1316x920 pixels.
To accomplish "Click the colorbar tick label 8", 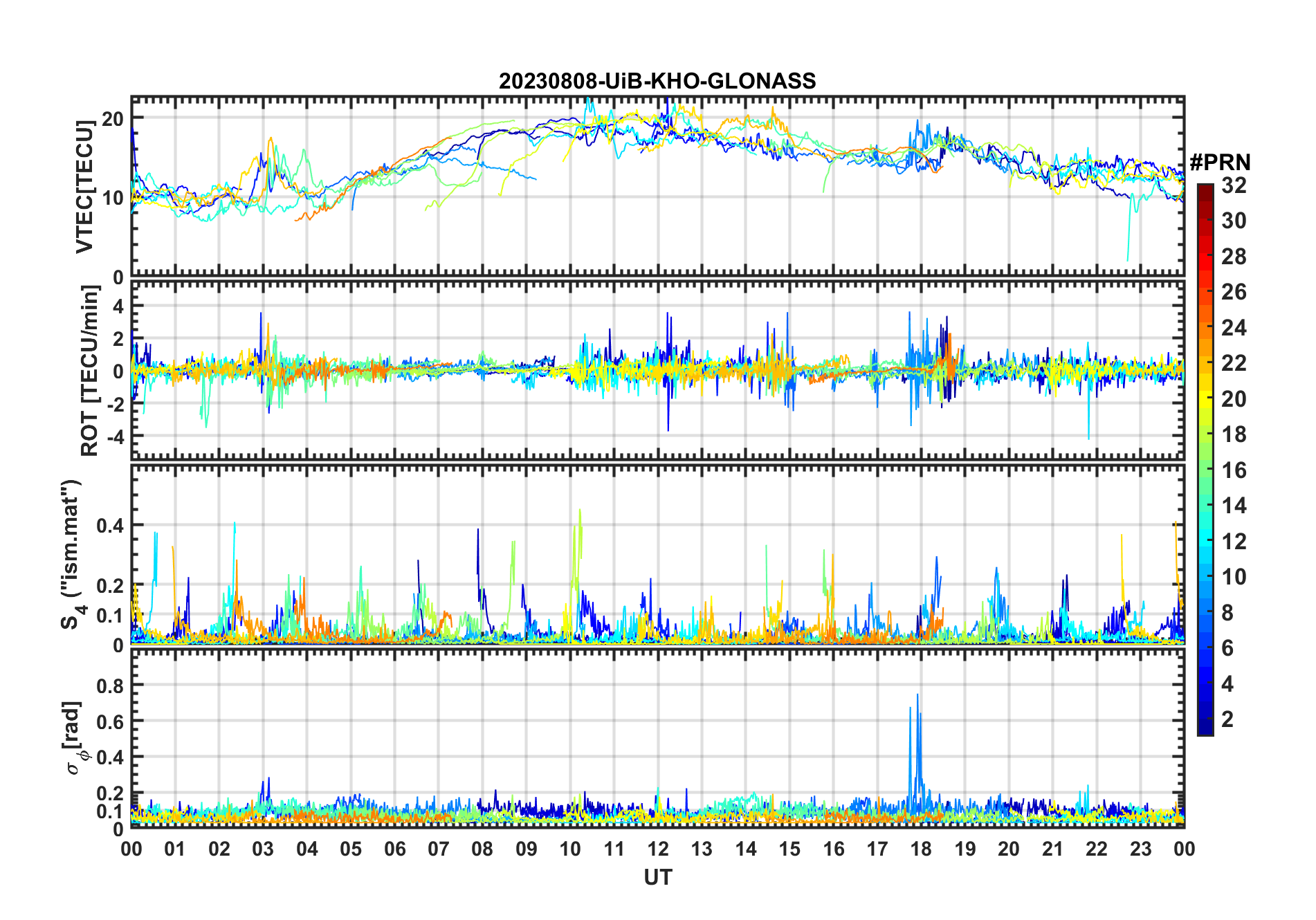I will point(1227,613).
